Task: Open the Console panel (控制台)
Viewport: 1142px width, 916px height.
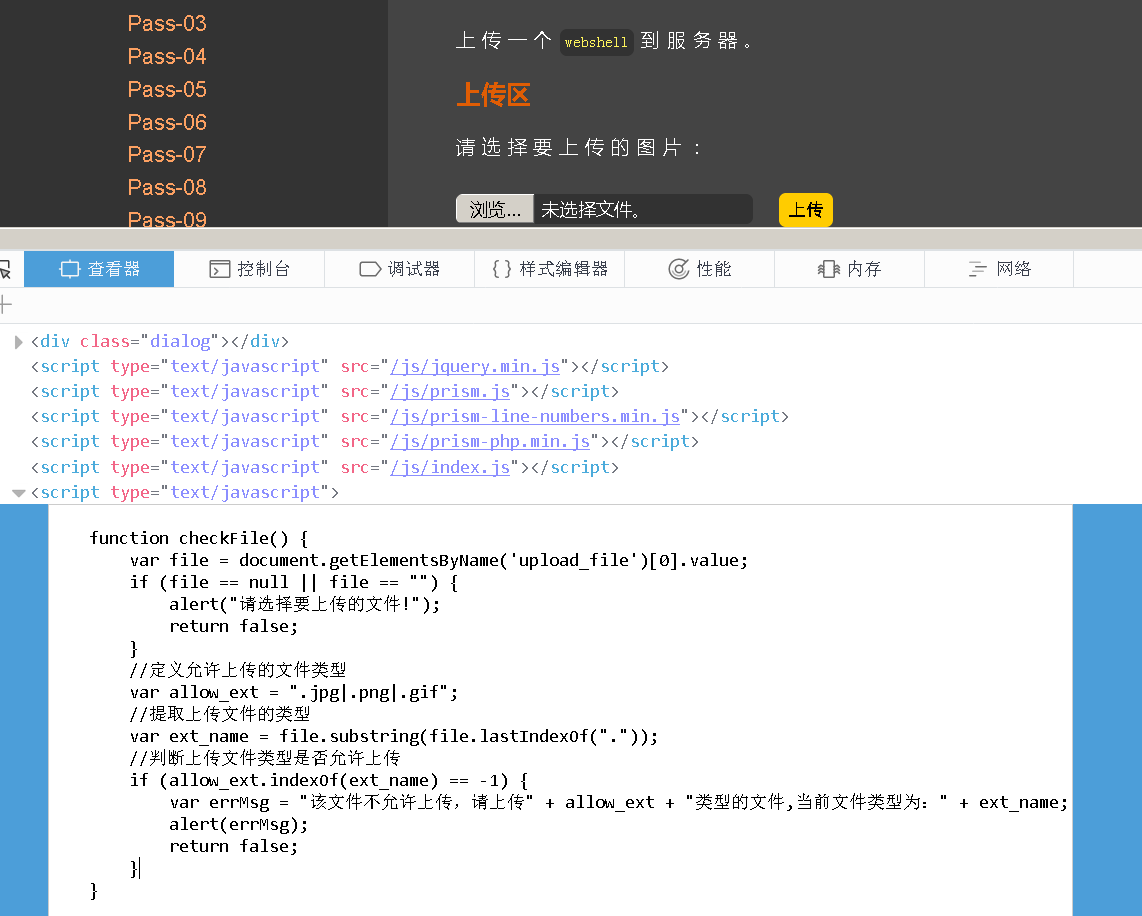Action: [249, 268]
